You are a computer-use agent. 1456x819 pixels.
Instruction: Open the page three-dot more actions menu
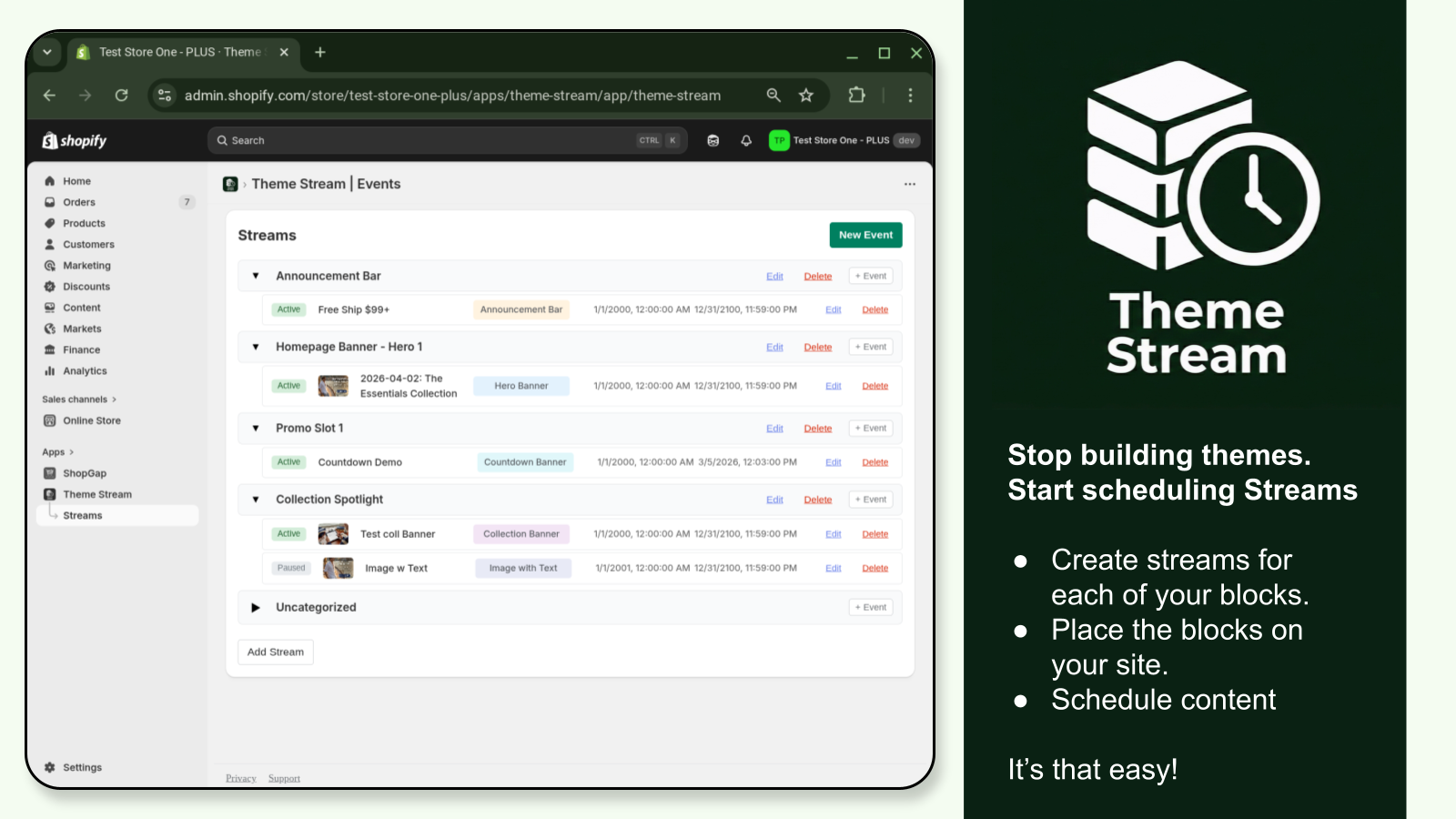910,184
